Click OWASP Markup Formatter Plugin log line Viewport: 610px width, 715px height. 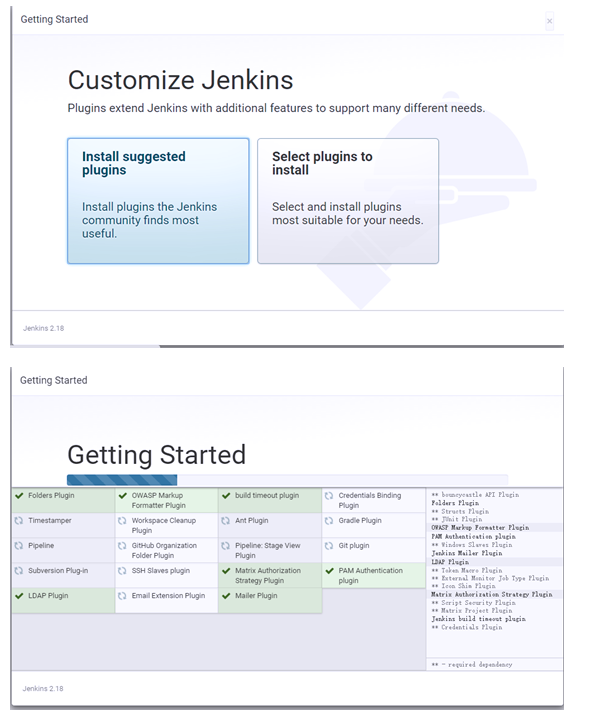pos(480,528)
